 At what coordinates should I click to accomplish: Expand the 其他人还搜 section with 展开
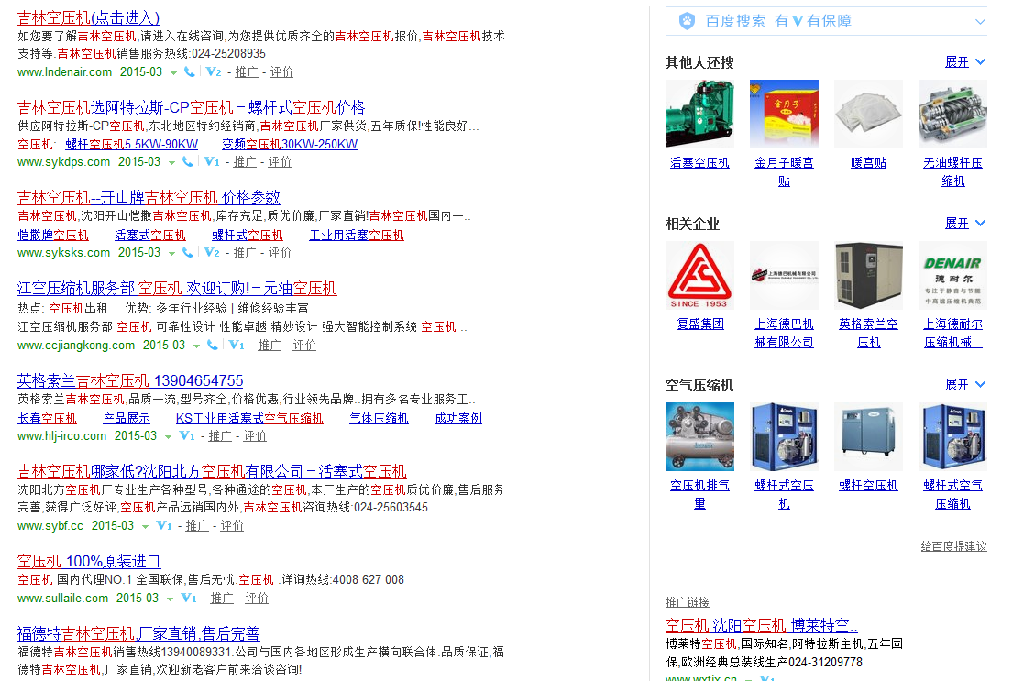click(x=965, y=62)
